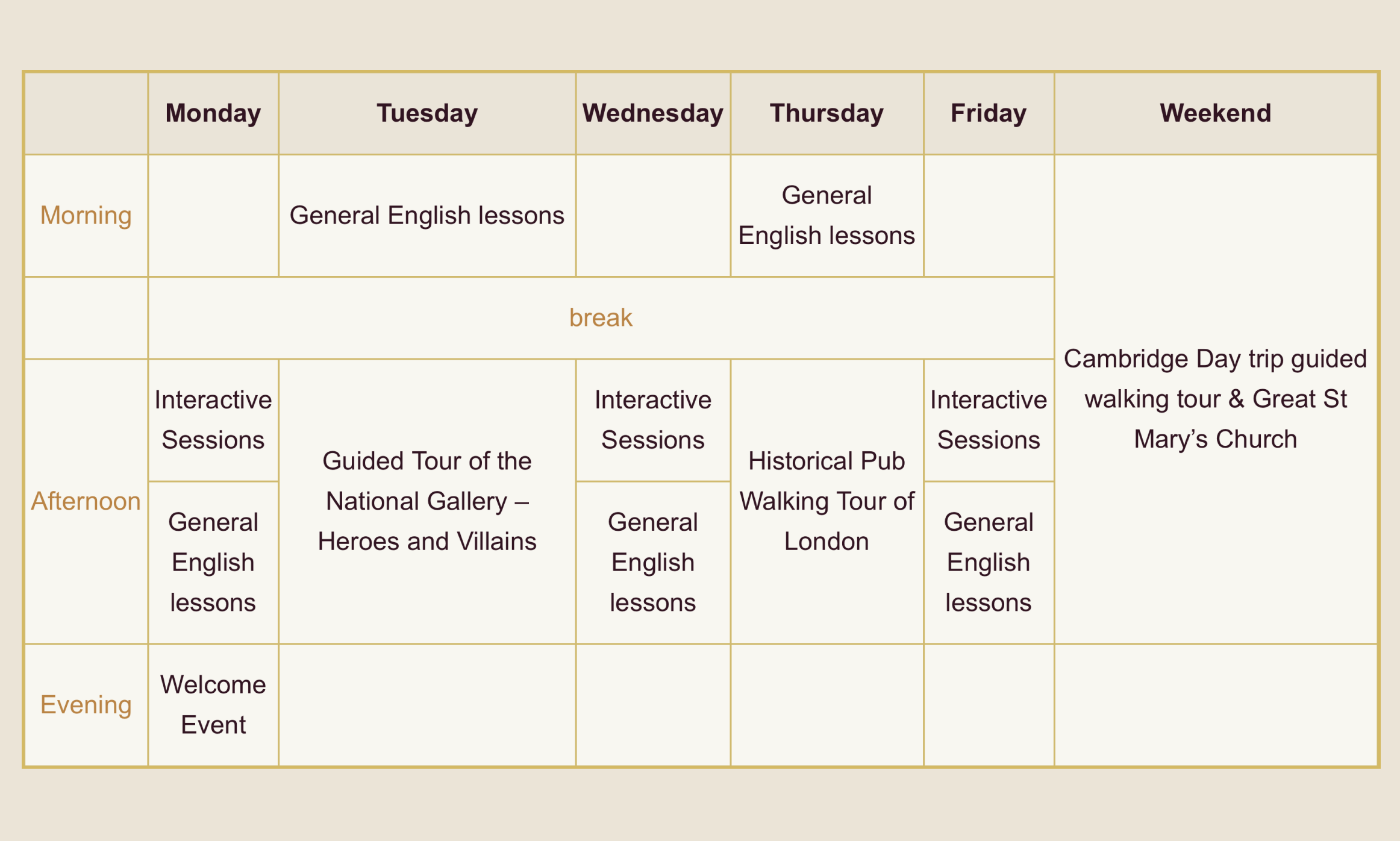1400x841 pixels.
Task: Click Wednesday's Interactive Sessions cell
Action: [653, 420]
